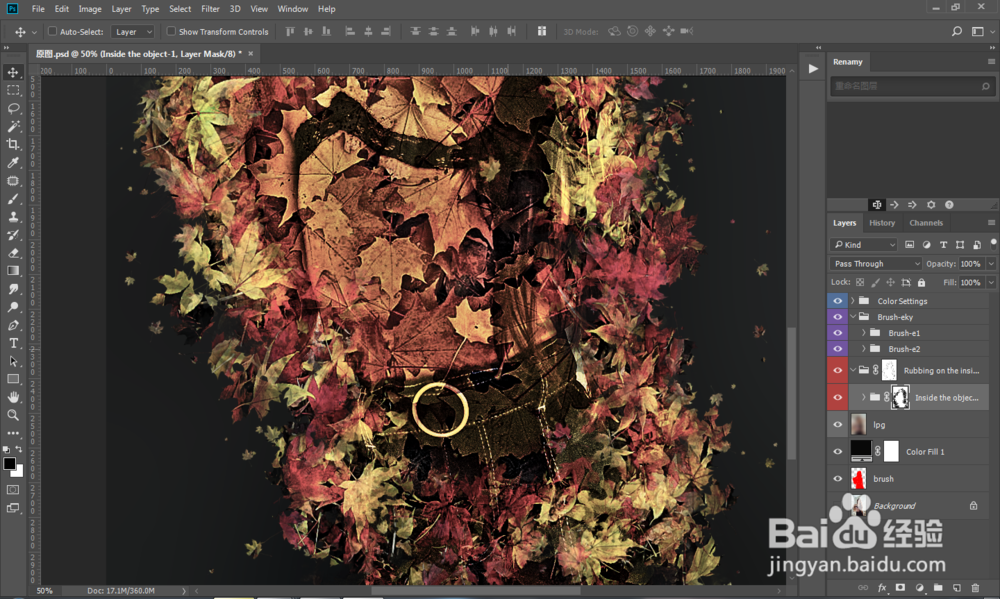
Task: Click the background color swatch
Action: coord(19,473)
